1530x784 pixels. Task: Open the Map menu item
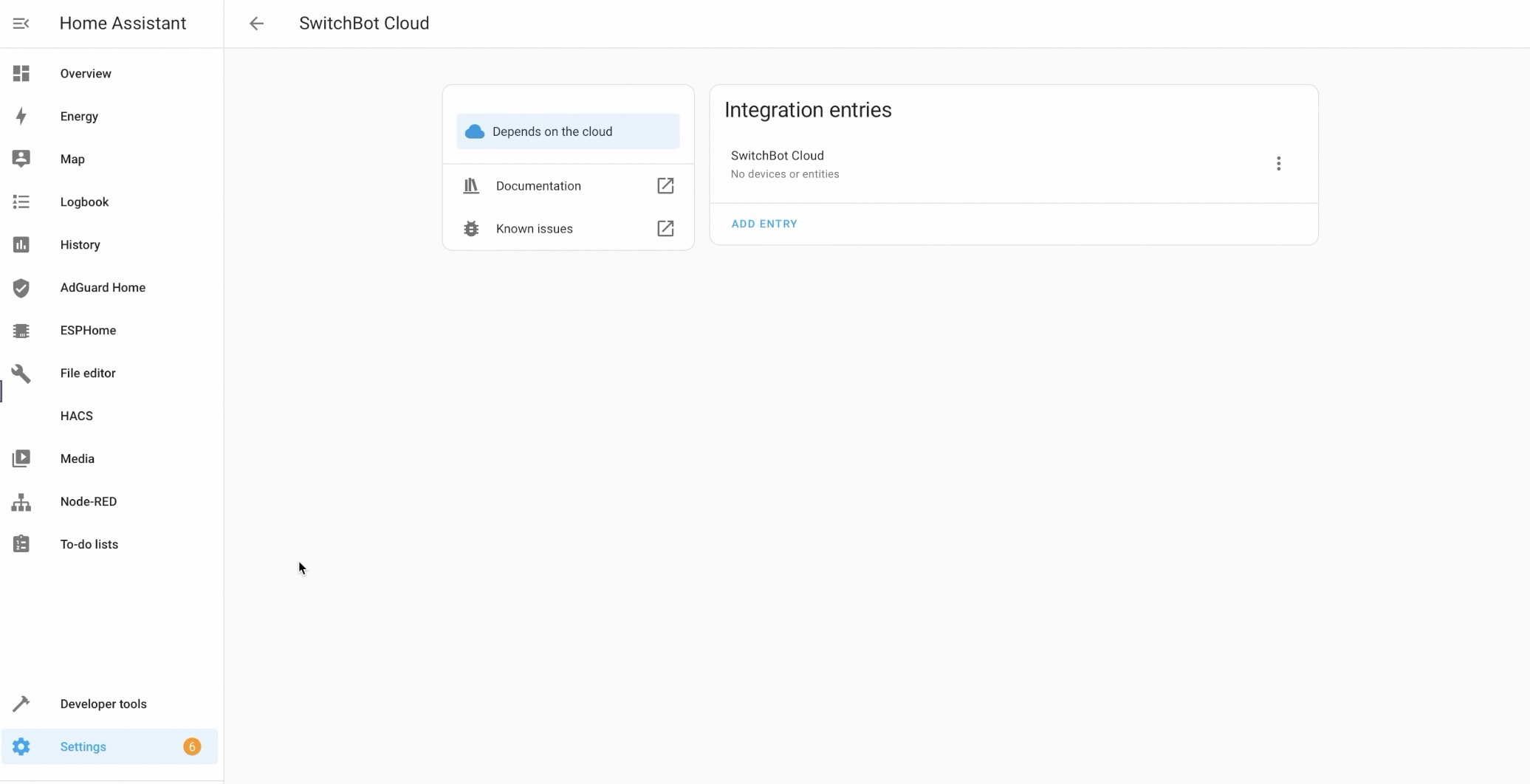tap(110, 159)
